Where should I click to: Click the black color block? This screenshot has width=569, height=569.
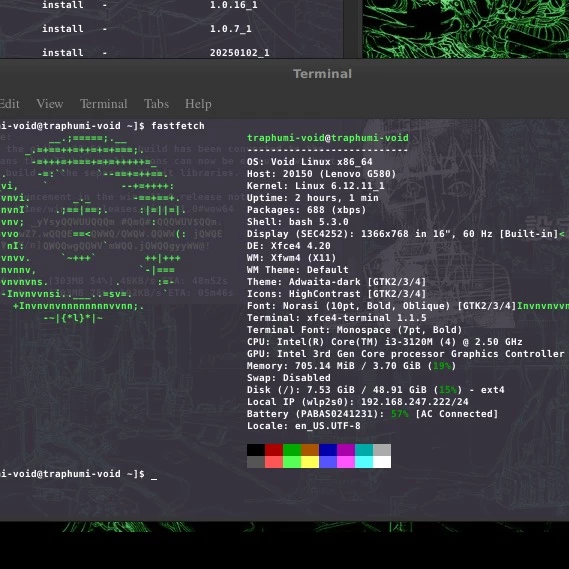point(256,450)
